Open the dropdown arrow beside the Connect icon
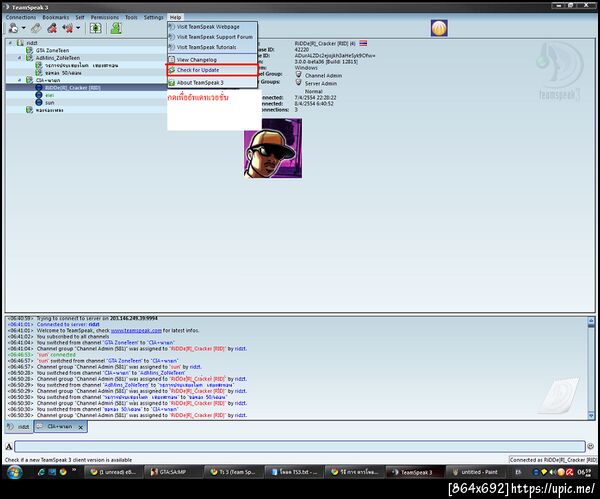This screenshot has height=499, width=600. (x=23, y=28)
